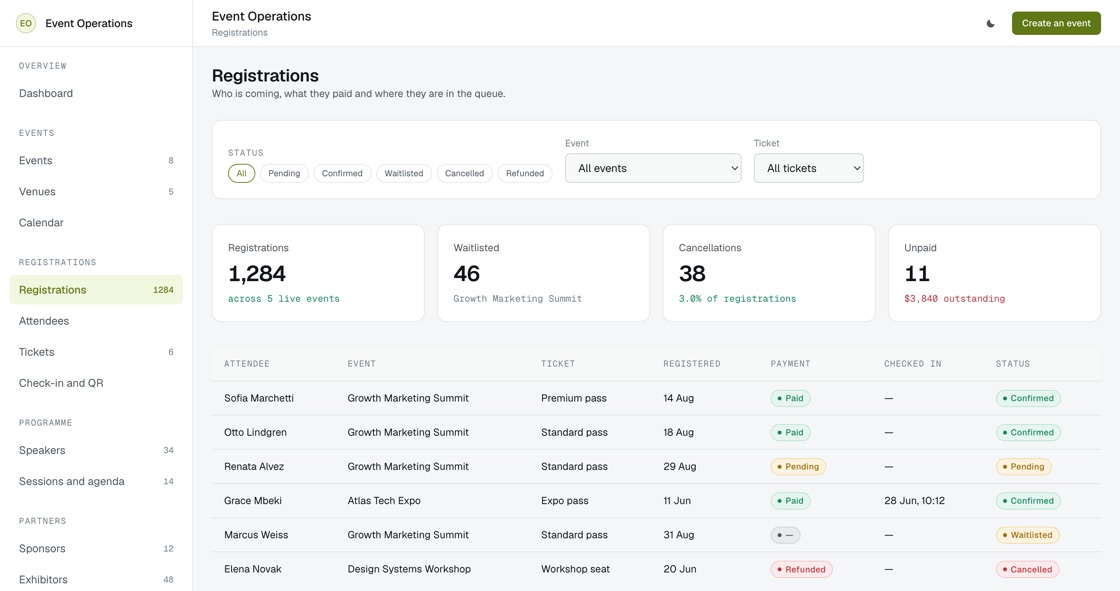The height and width of the screenshot is (591, 1120).
Task: Filter registrations by Cancelled status
Action: [x=464, y=174]
